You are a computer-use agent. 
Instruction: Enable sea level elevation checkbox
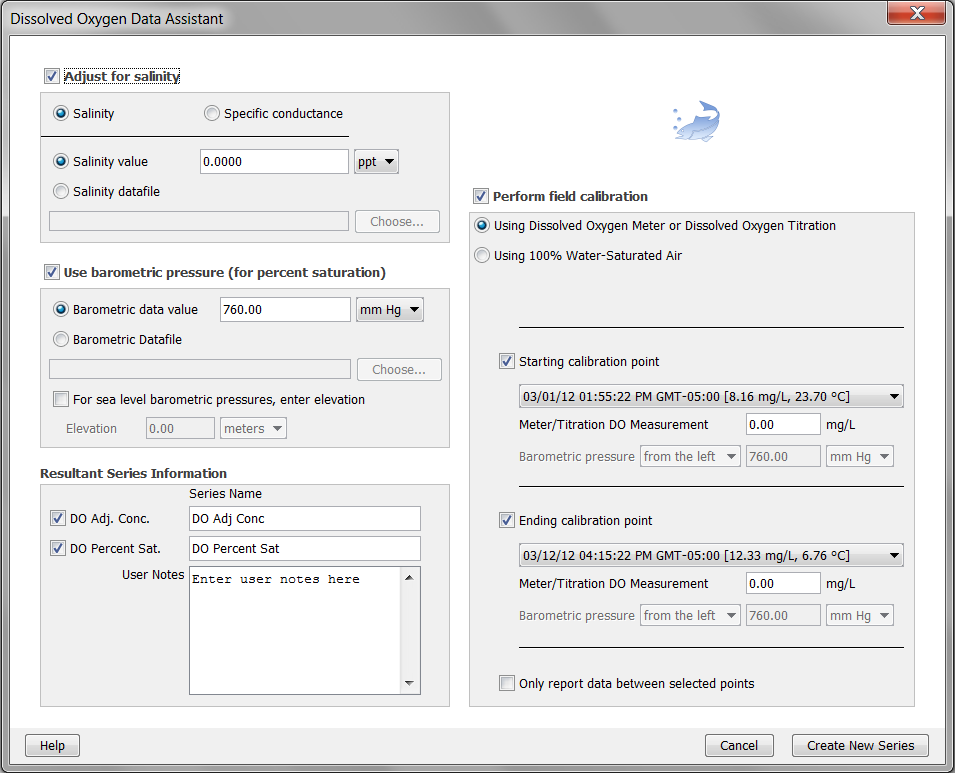click(62, 400)
